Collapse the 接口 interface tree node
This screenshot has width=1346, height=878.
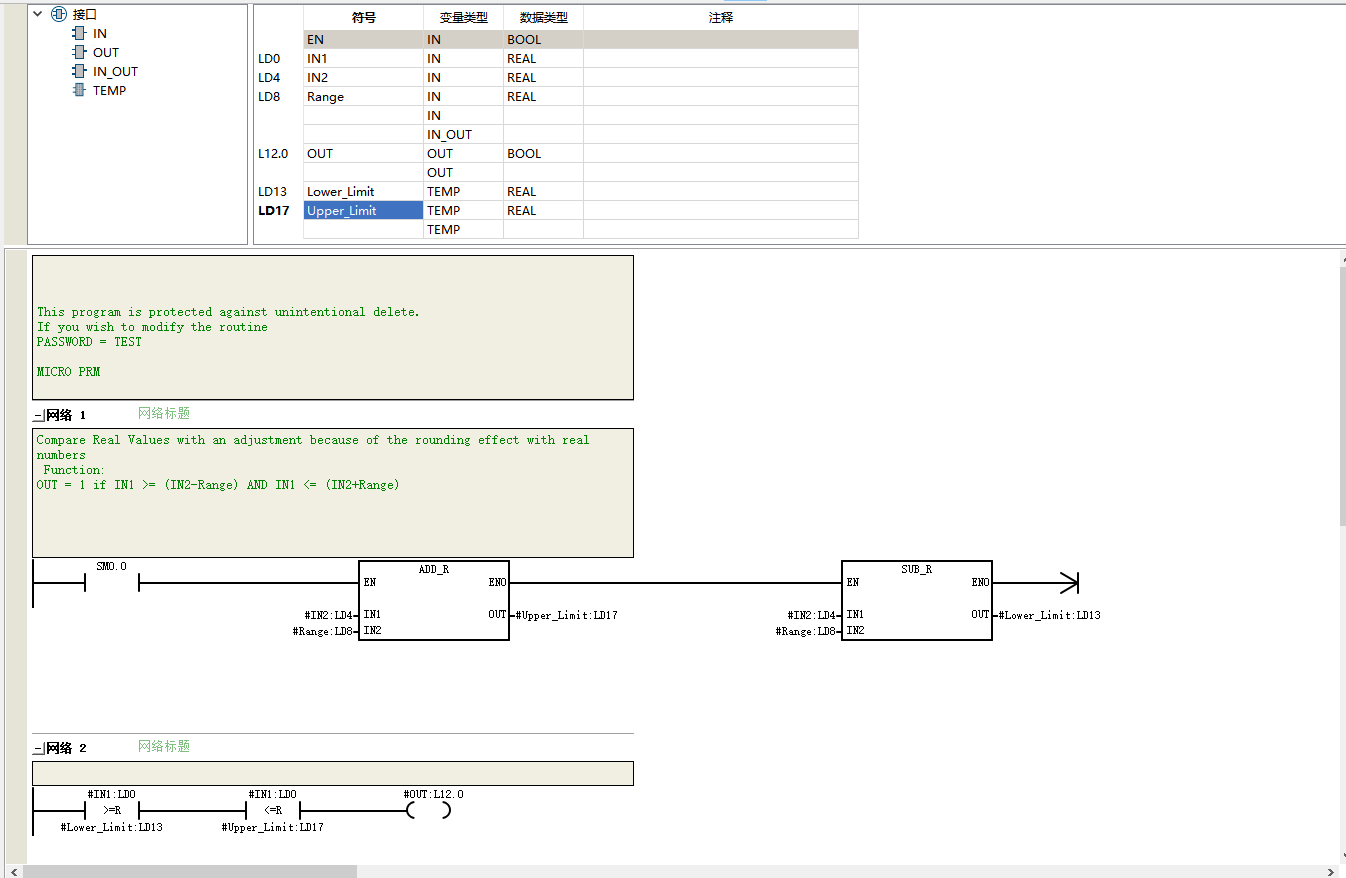click(38, 14)
